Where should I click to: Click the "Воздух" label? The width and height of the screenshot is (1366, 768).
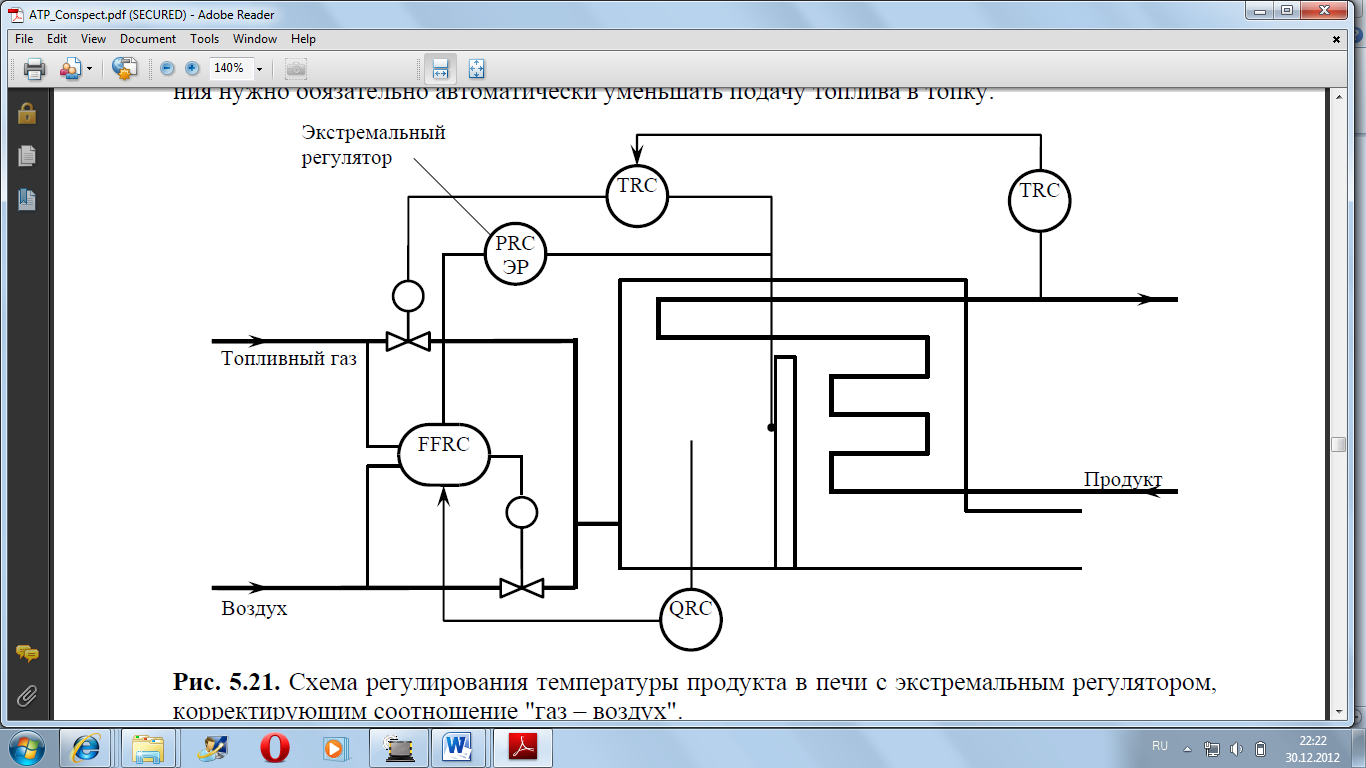coord(254,608)
